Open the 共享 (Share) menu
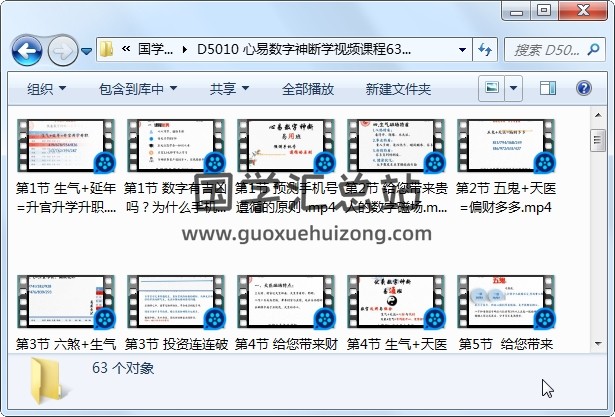This screenshot has height=417, width=615. coord(229,89)
